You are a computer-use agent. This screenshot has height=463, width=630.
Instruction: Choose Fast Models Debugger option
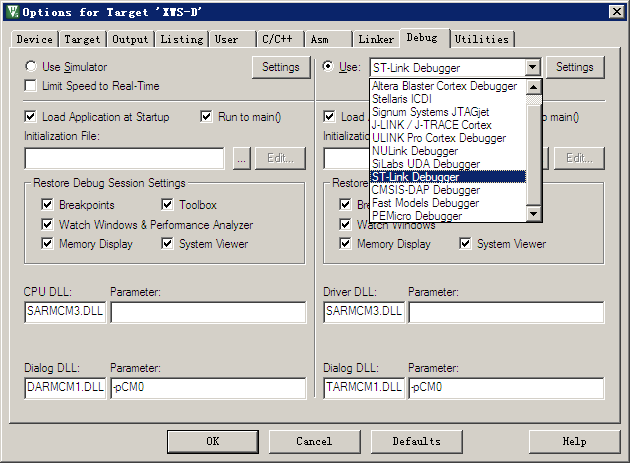tap(448, 203)
